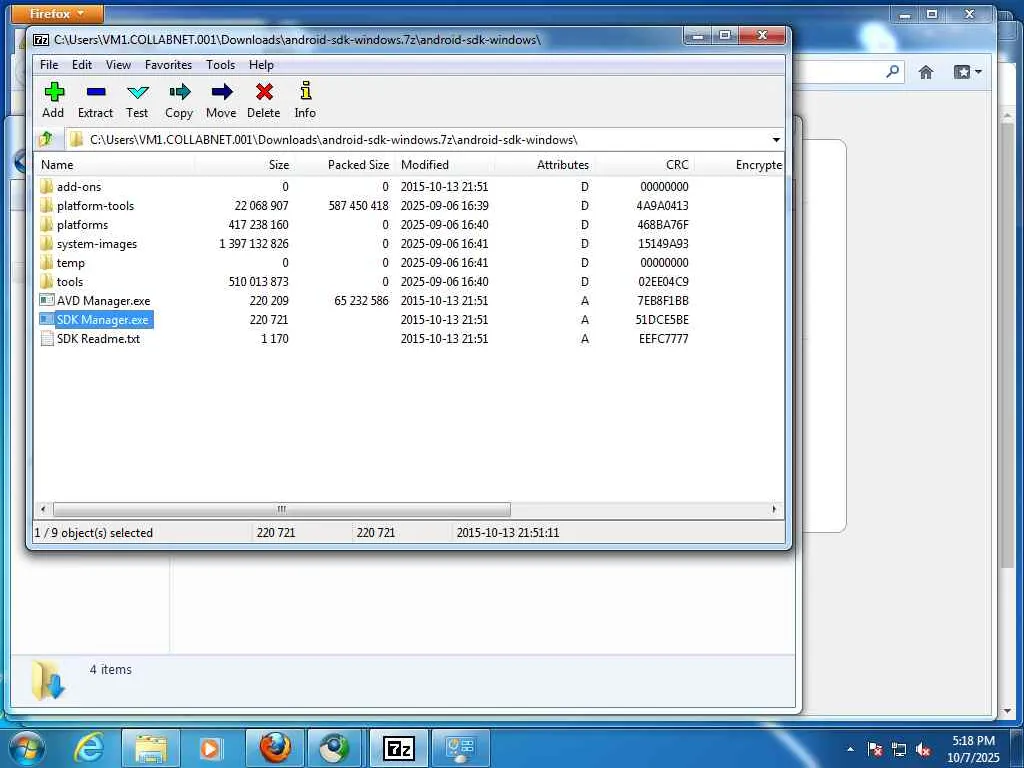This screenshot has height=768, width=1024.
Task: Select the platform-tools folder icon
Action: click(46, 206)
